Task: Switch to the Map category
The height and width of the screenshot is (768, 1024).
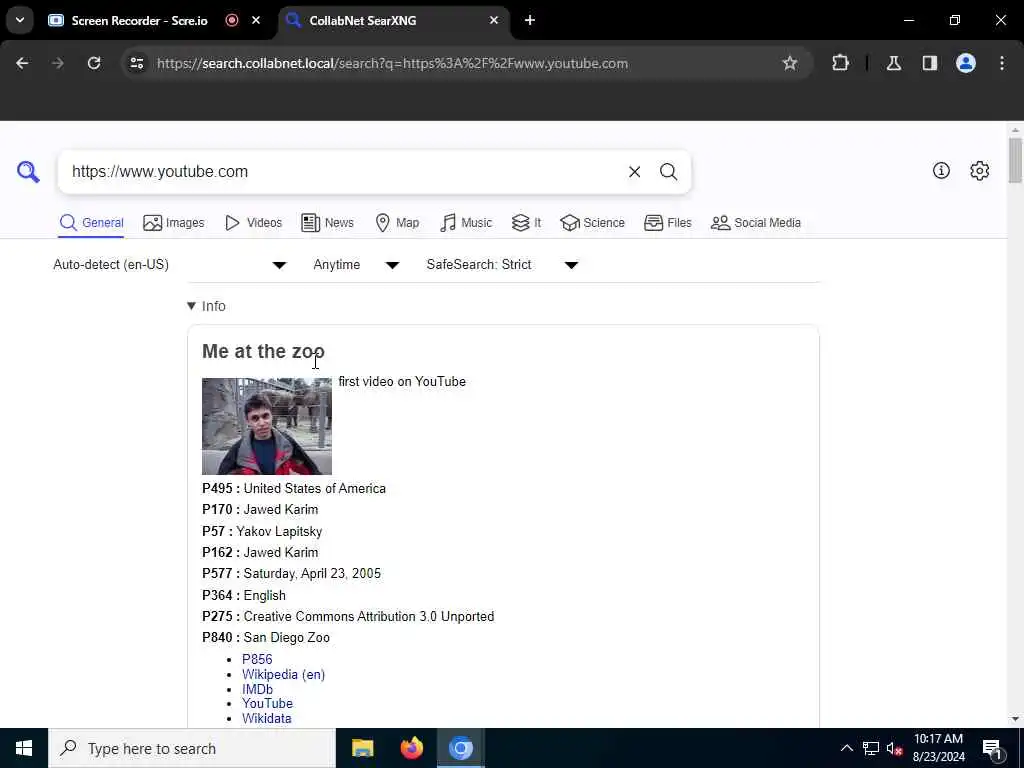Action: point(397,223)
